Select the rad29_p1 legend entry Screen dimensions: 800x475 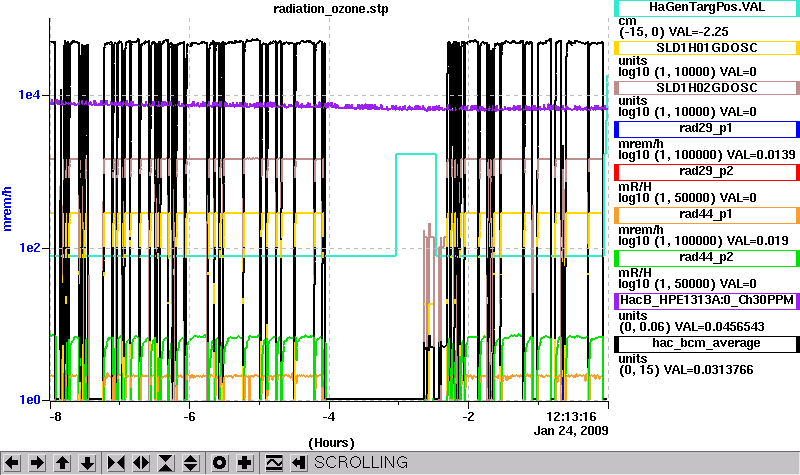[x=707, y=129]
